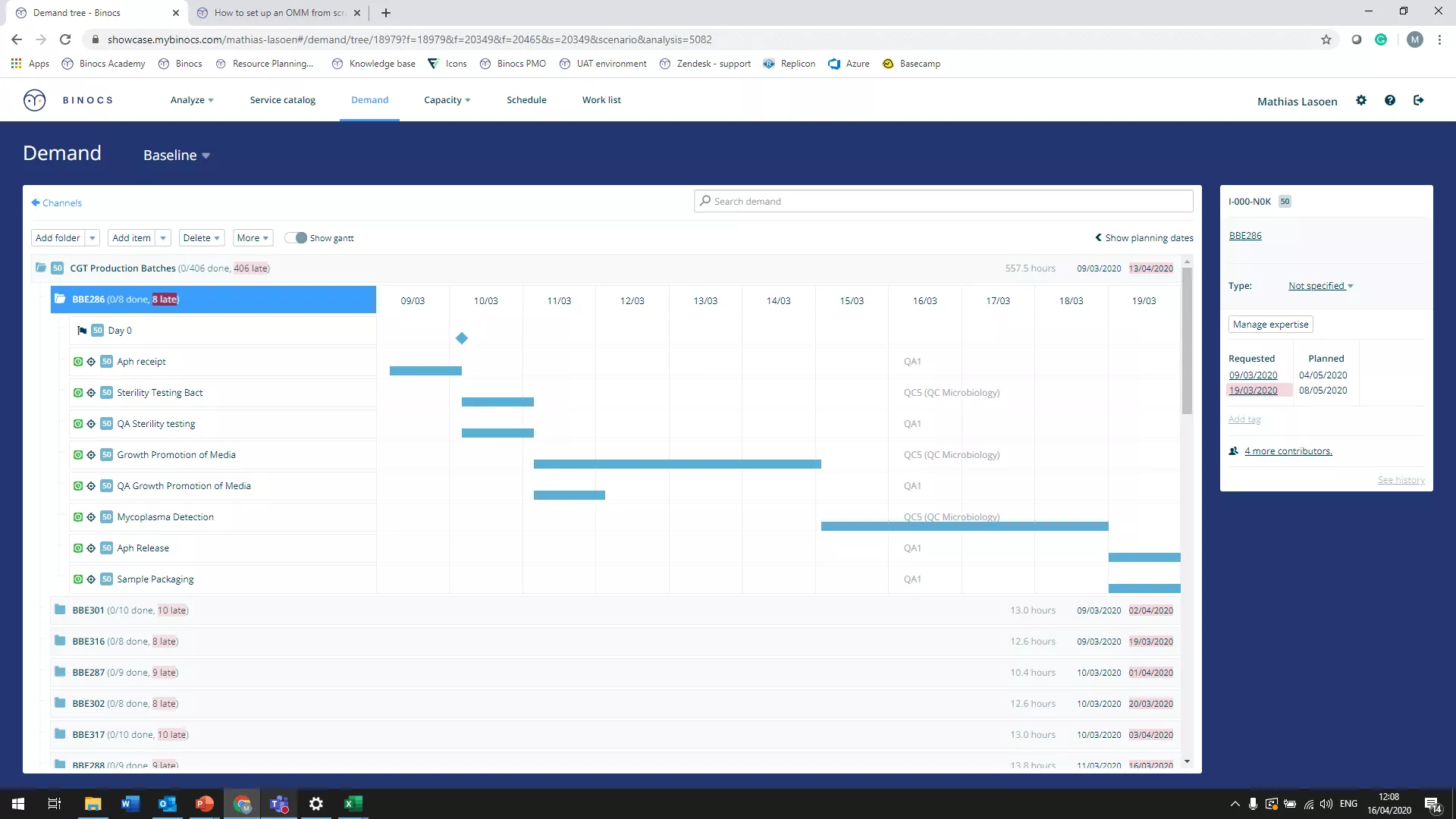Click the target icon on Sterility Testing Bact
This screenshot has width=1456, height=819.
[91, 393]
